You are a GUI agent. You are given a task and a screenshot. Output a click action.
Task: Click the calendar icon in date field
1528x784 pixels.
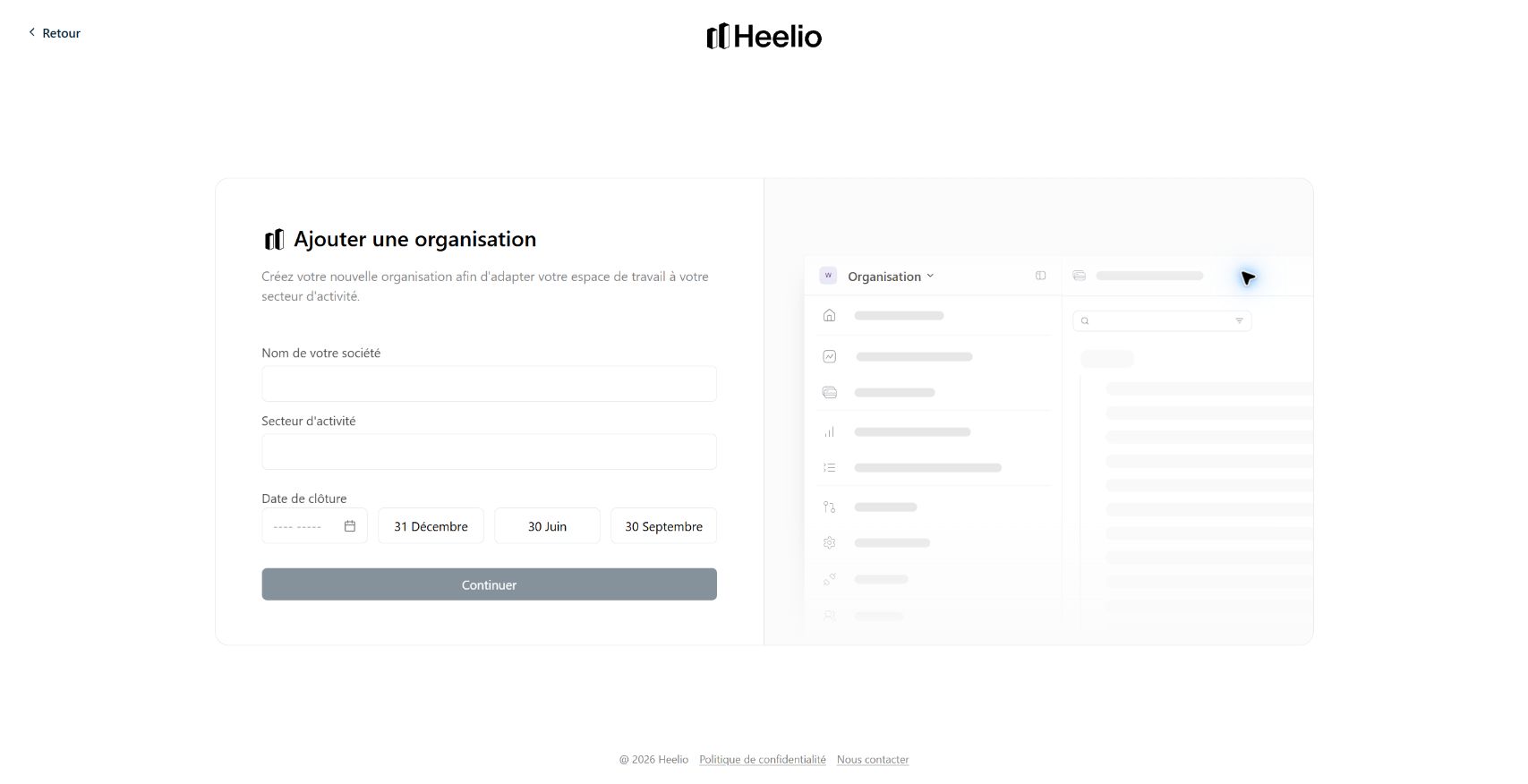pyautogui.click(x=350, y=526)
